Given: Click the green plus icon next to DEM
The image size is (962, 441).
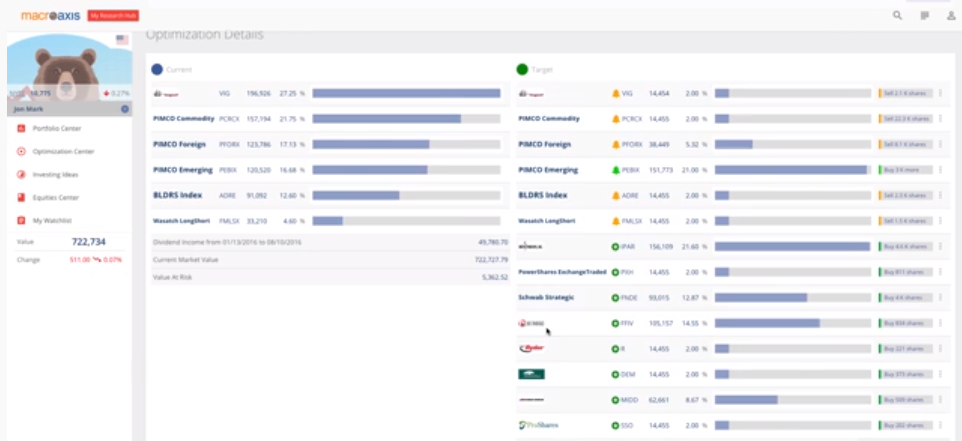Looking at the screenshot, I should coord(615,374).
